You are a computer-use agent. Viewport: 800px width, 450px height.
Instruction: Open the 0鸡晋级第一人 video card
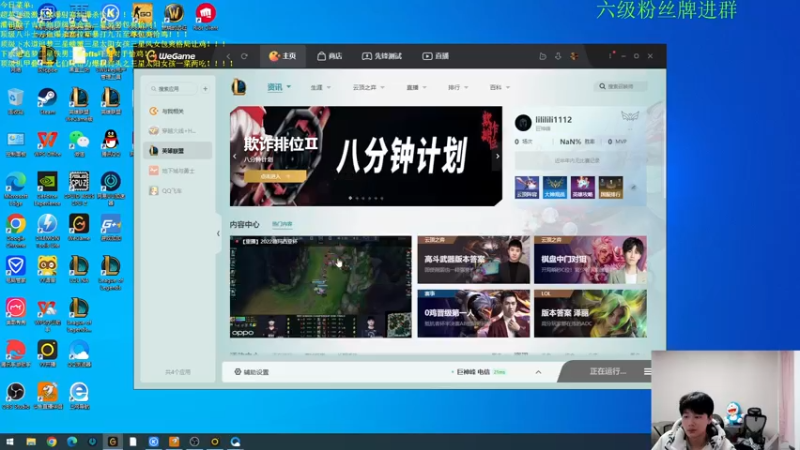pos(473,314)
